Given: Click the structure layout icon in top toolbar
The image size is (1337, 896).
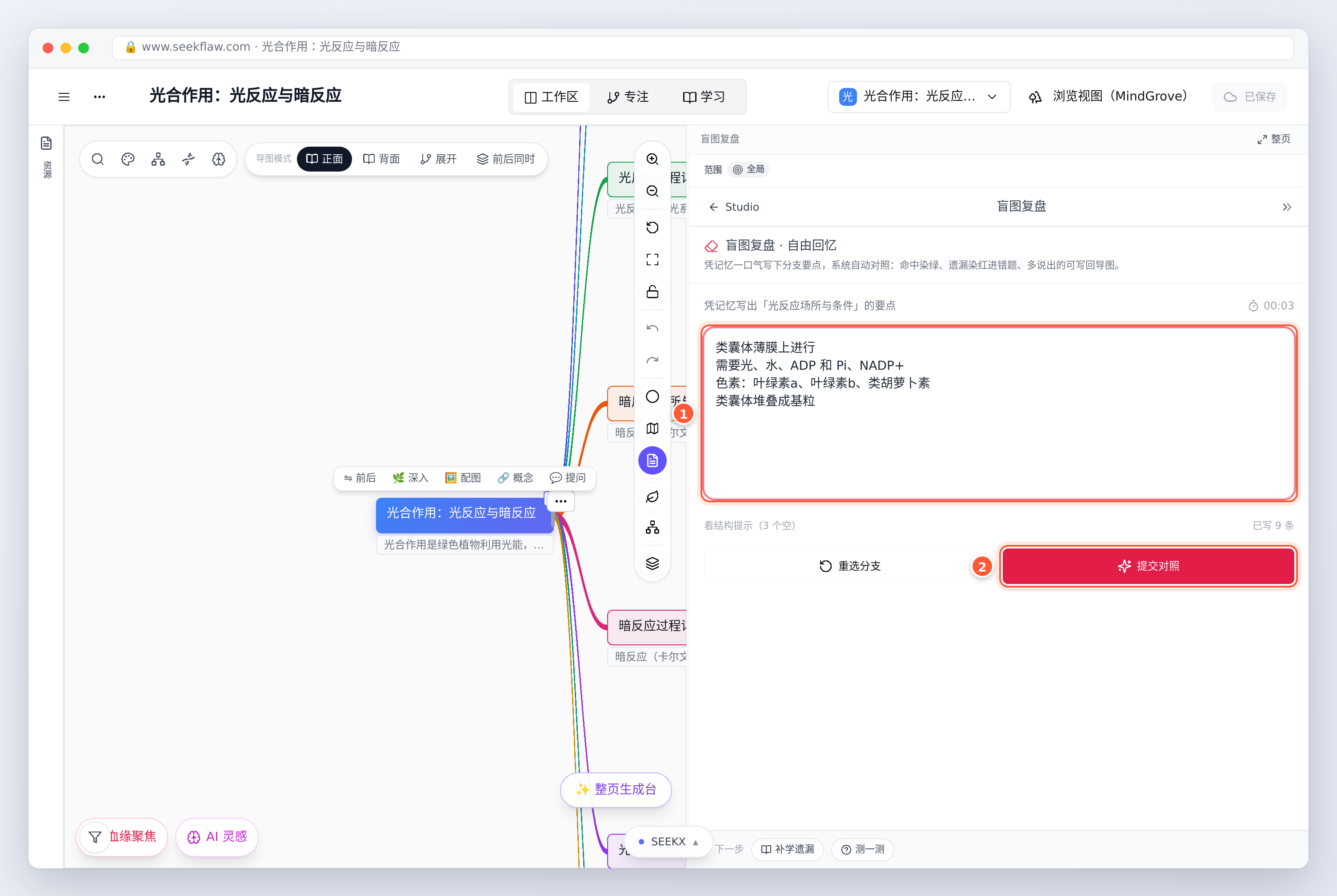Looking at the screenshot, I should (158, 160).
